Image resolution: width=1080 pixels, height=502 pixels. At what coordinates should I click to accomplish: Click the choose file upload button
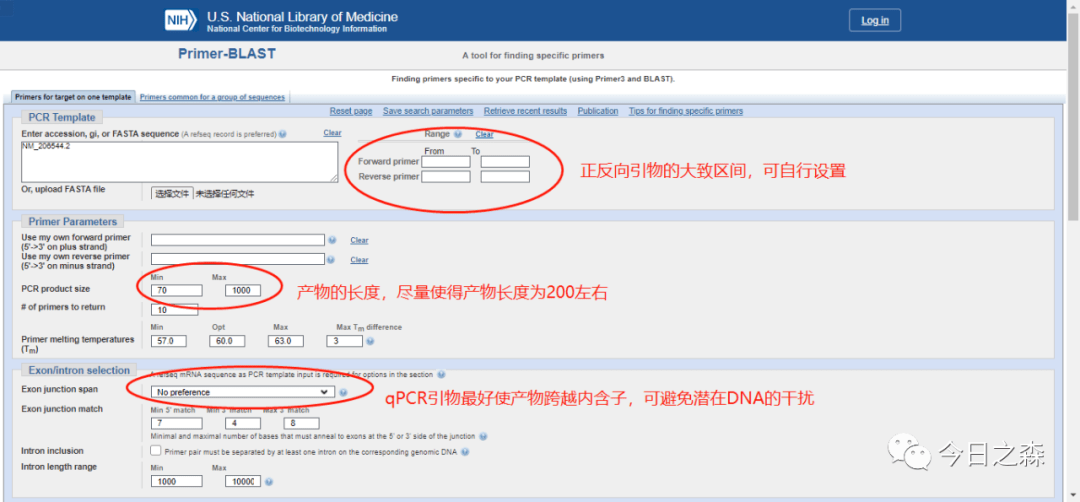point(172,193)
